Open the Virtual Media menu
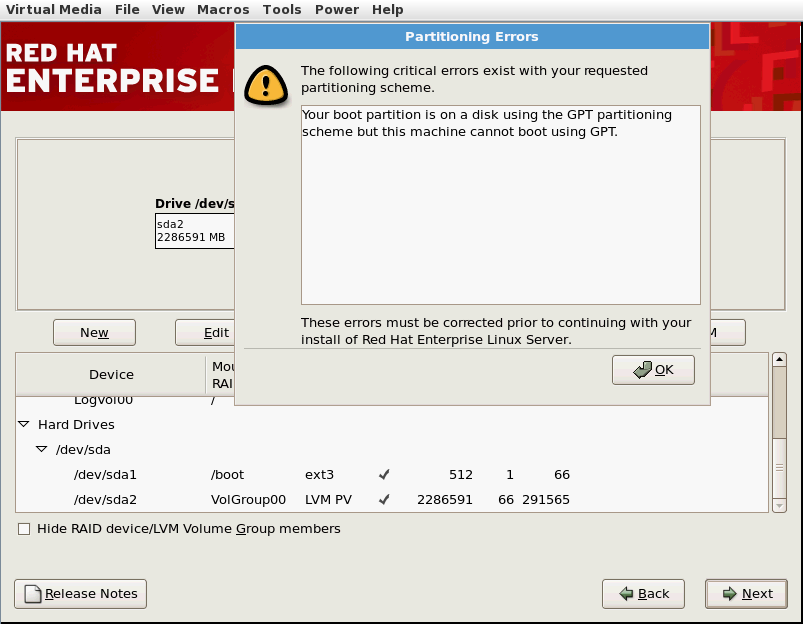 point(54,9)
